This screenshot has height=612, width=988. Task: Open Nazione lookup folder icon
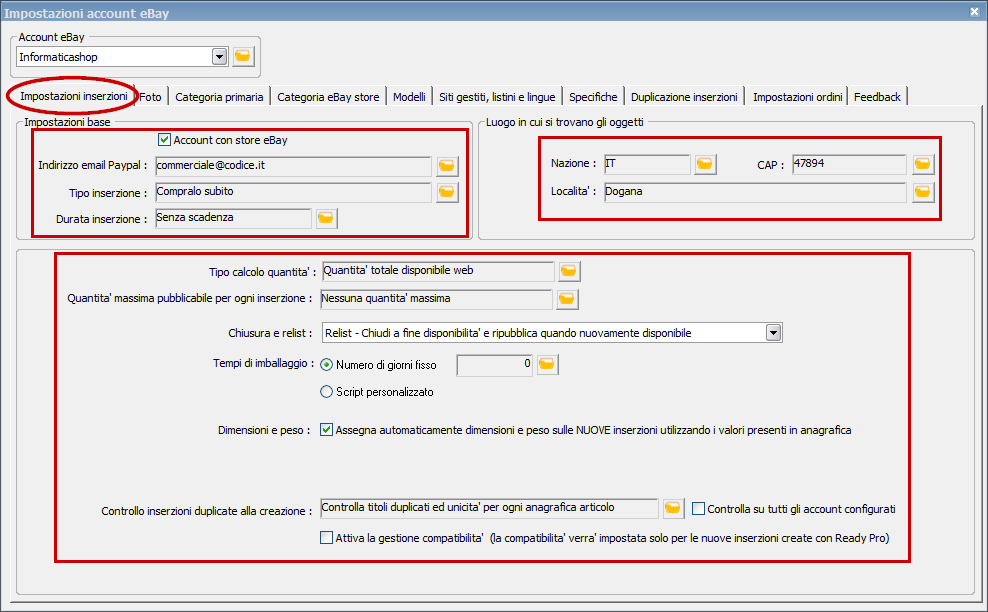[704, 165]
